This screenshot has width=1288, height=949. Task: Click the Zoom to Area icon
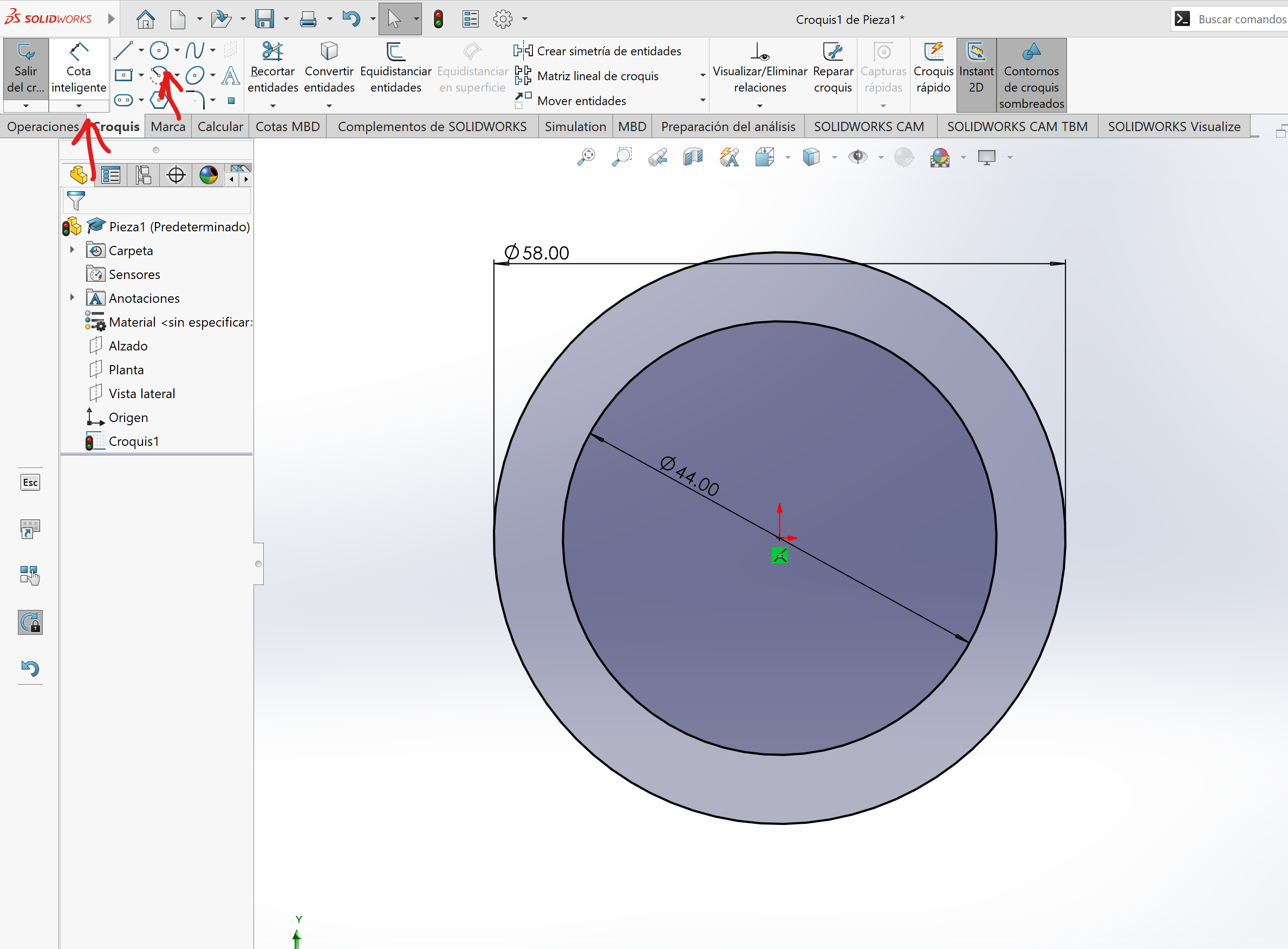622,157
